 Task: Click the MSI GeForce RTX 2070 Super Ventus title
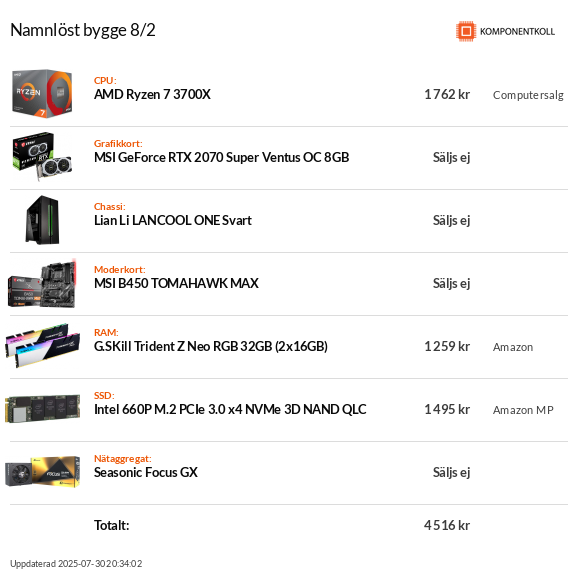[222, 157]
